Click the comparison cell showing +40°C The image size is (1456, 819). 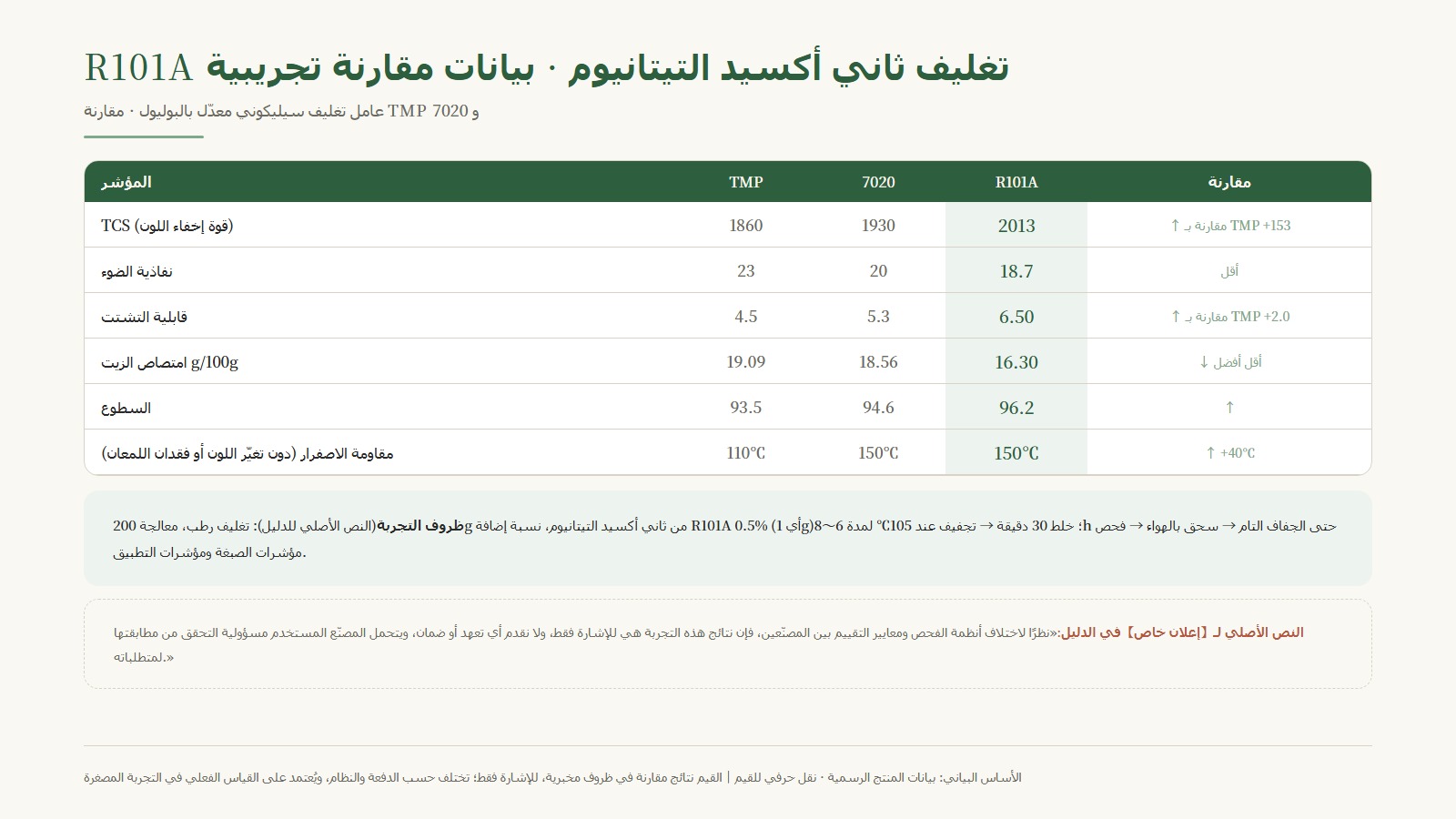click(1229, 453)
